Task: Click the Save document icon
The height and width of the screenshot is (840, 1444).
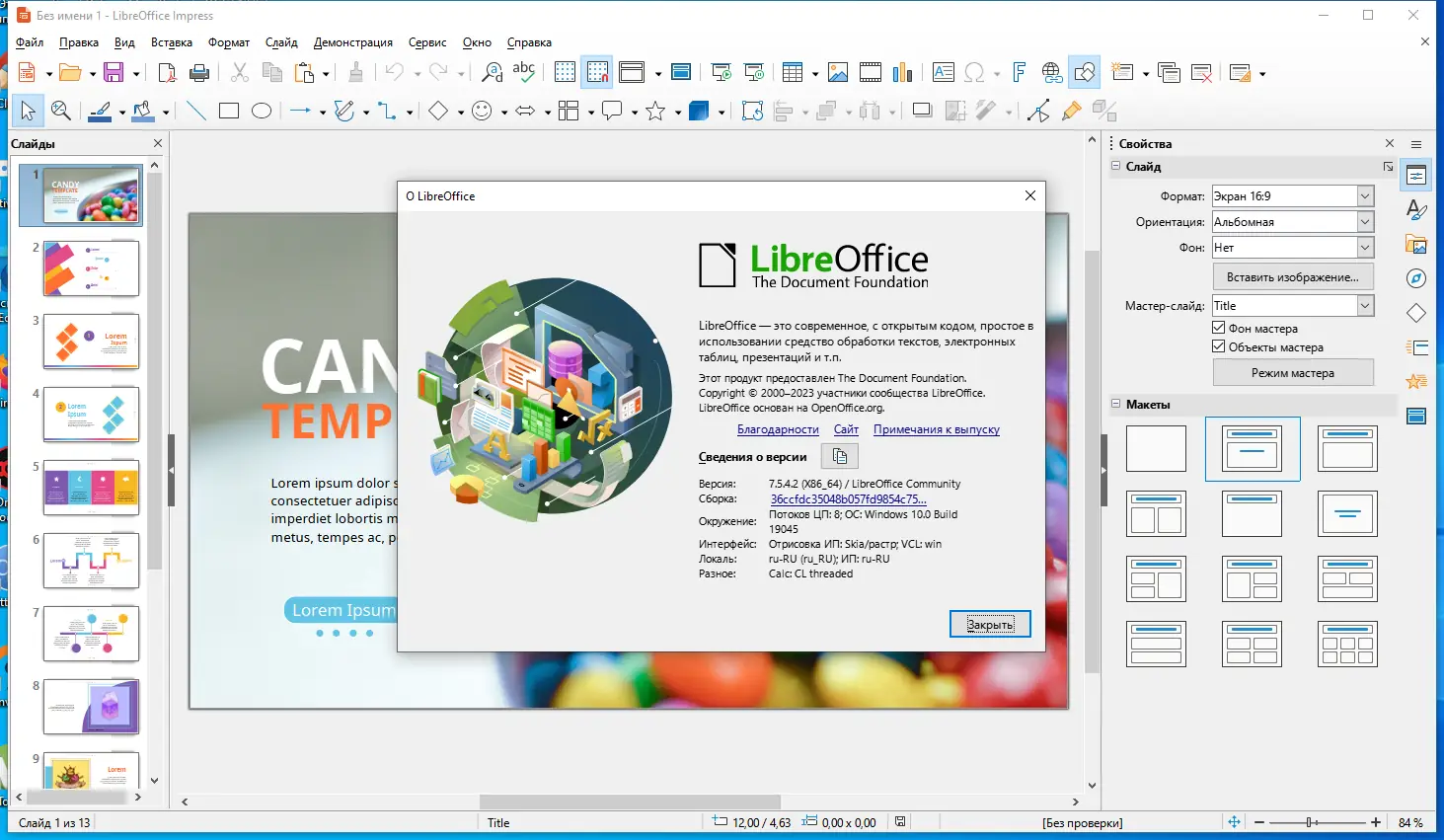Action: click(x=114, y=72)
